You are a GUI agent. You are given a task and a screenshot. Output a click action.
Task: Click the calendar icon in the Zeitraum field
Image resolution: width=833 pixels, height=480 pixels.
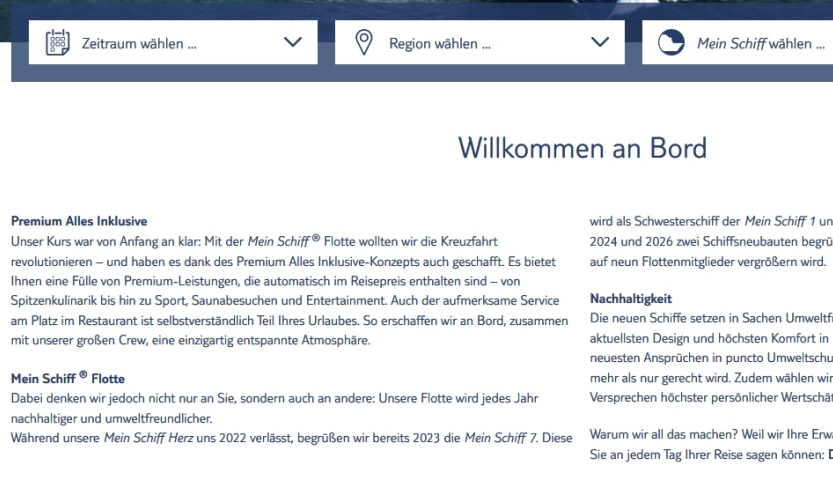(x=55, y=43)
